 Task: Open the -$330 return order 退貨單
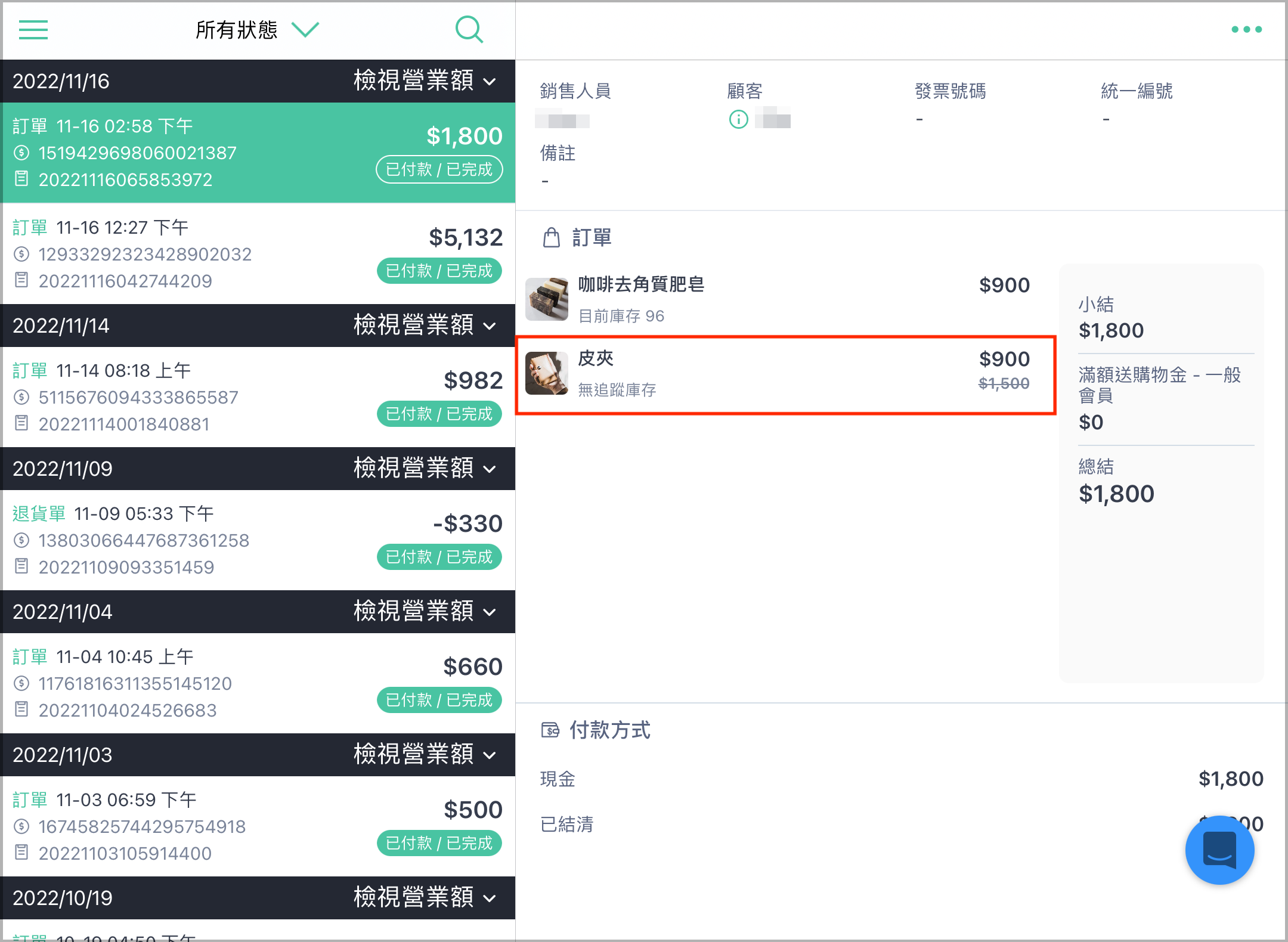[258, 540]
